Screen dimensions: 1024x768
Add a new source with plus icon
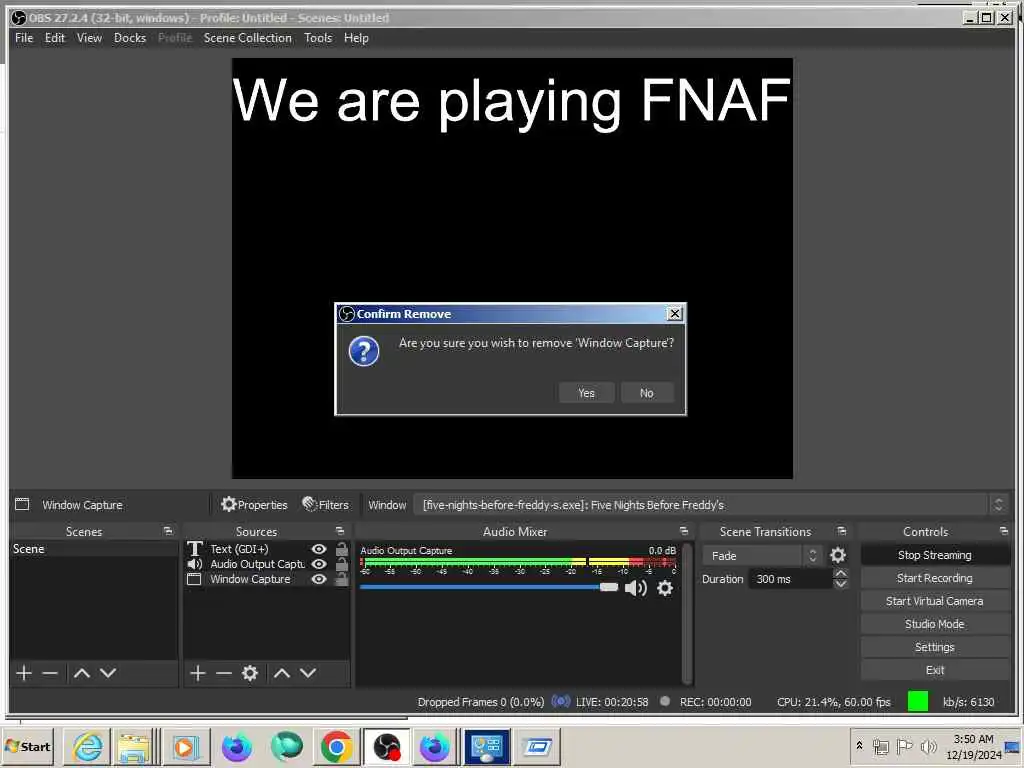(197, 673)
